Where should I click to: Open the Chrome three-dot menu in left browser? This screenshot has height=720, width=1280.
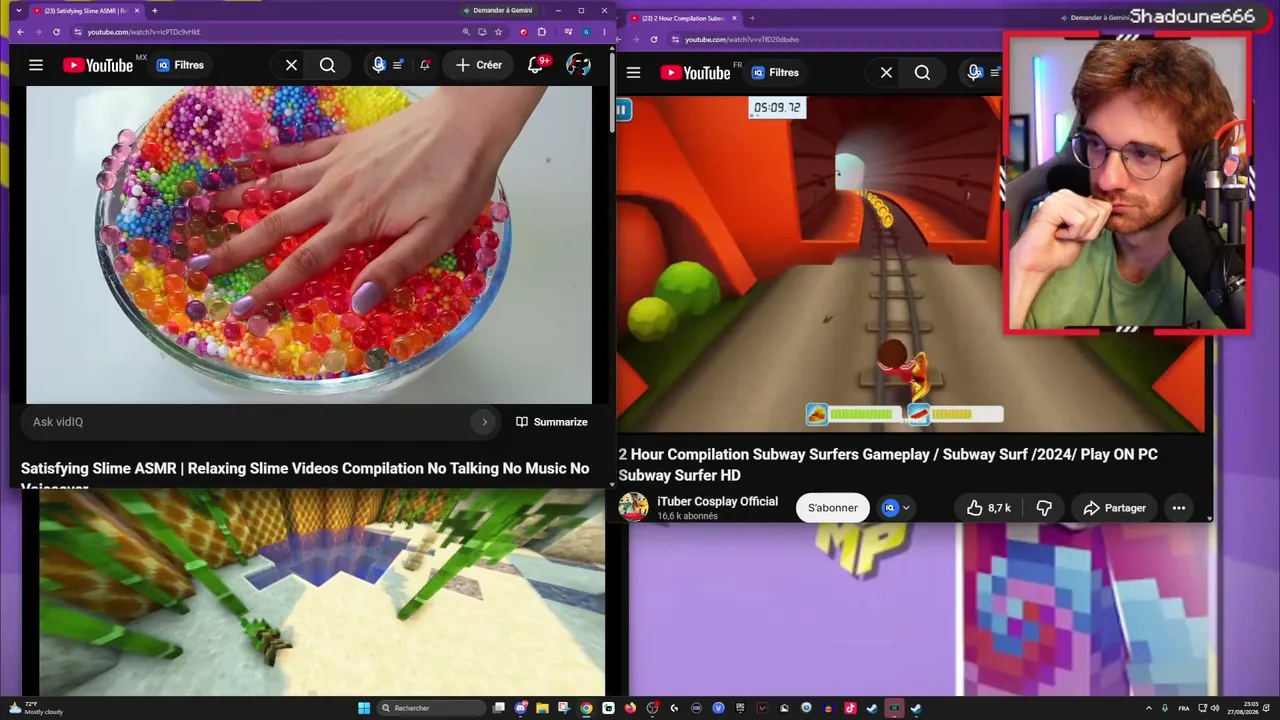pyautogui.click(x=604, y=32)
